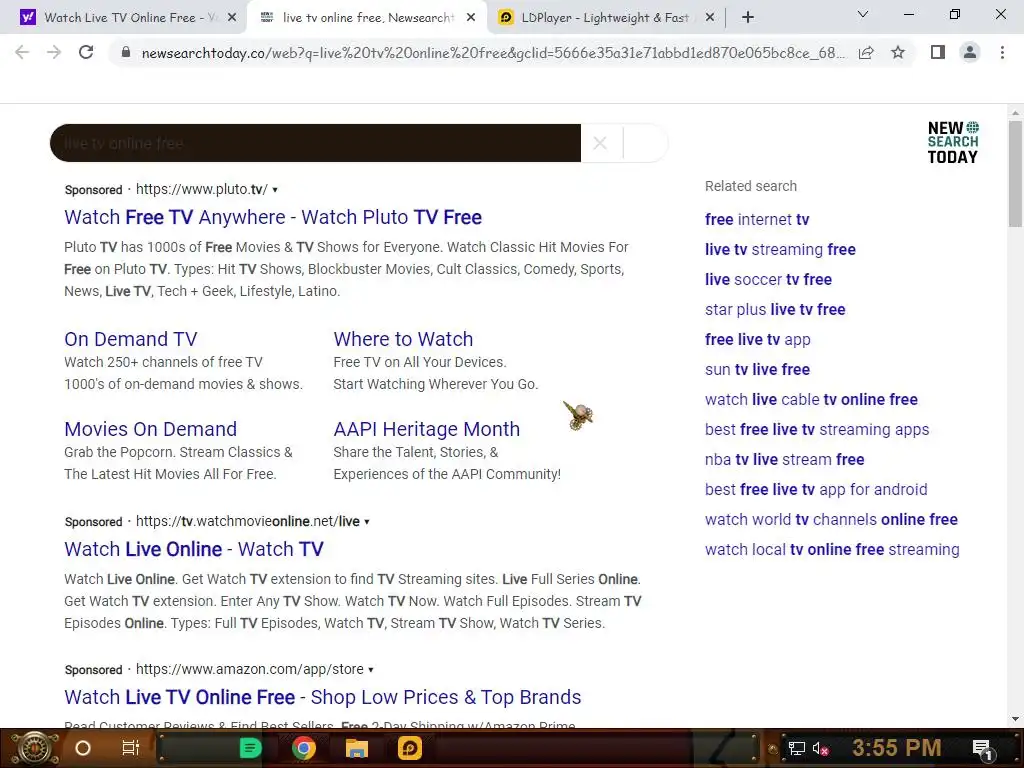Open Chrome three-dot menu

(x=1002, y=52)
